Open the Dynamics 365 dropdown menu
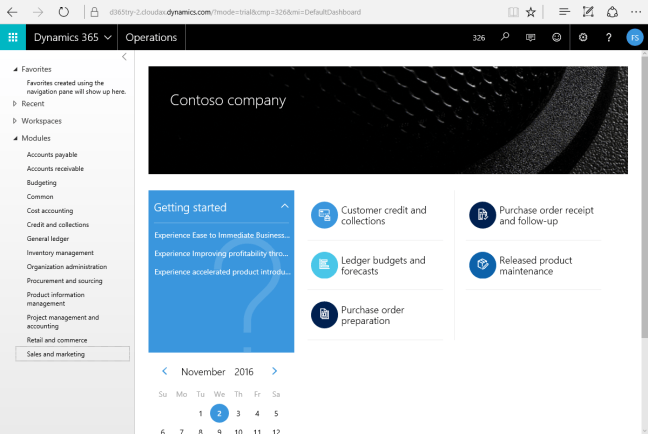The height and width of the screenshot is (434, 648). pyautogui.click(x=72, y=37)
